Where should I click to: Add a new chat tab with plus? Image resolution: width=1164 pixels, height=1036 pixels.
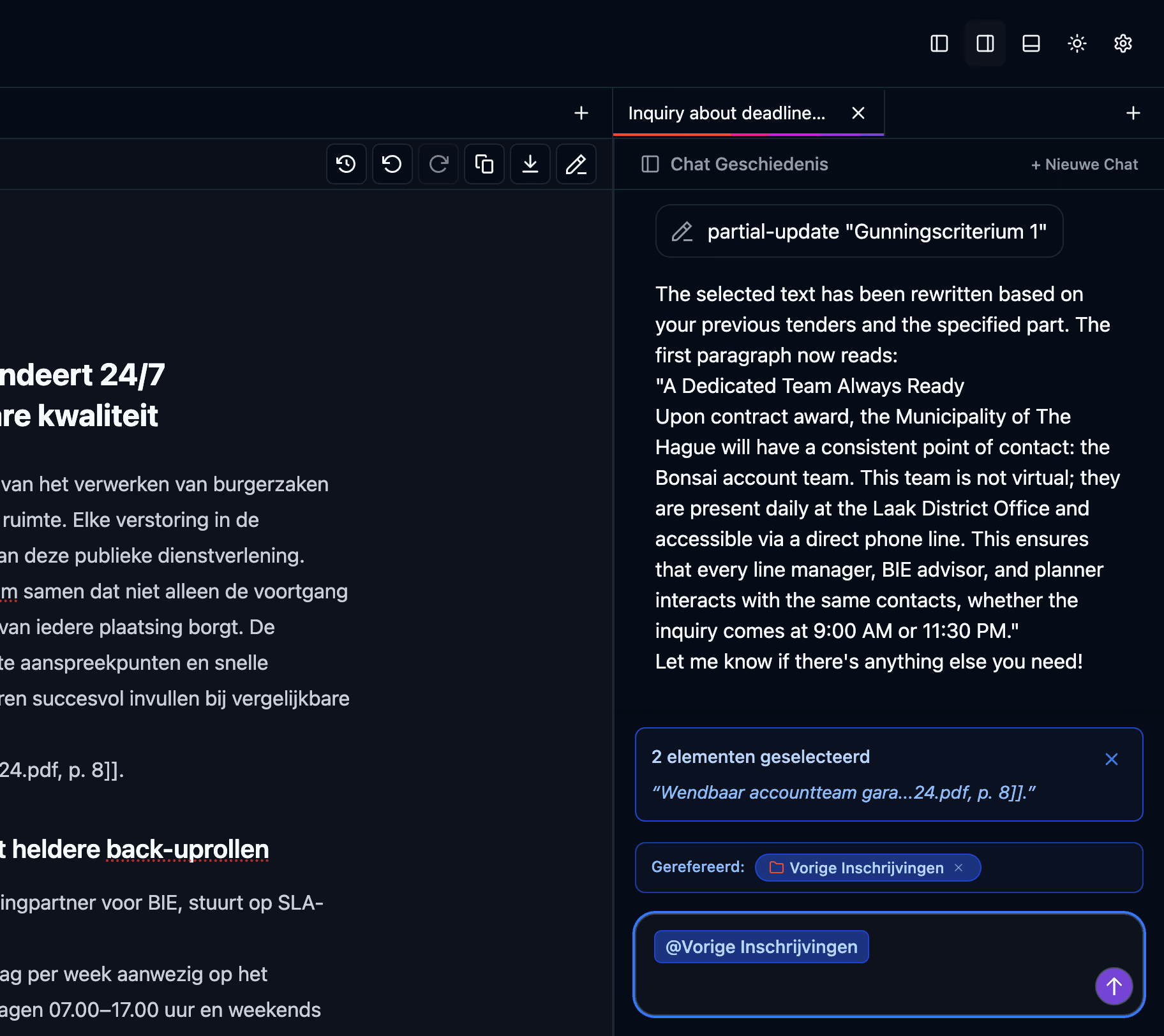point(1133,113)
